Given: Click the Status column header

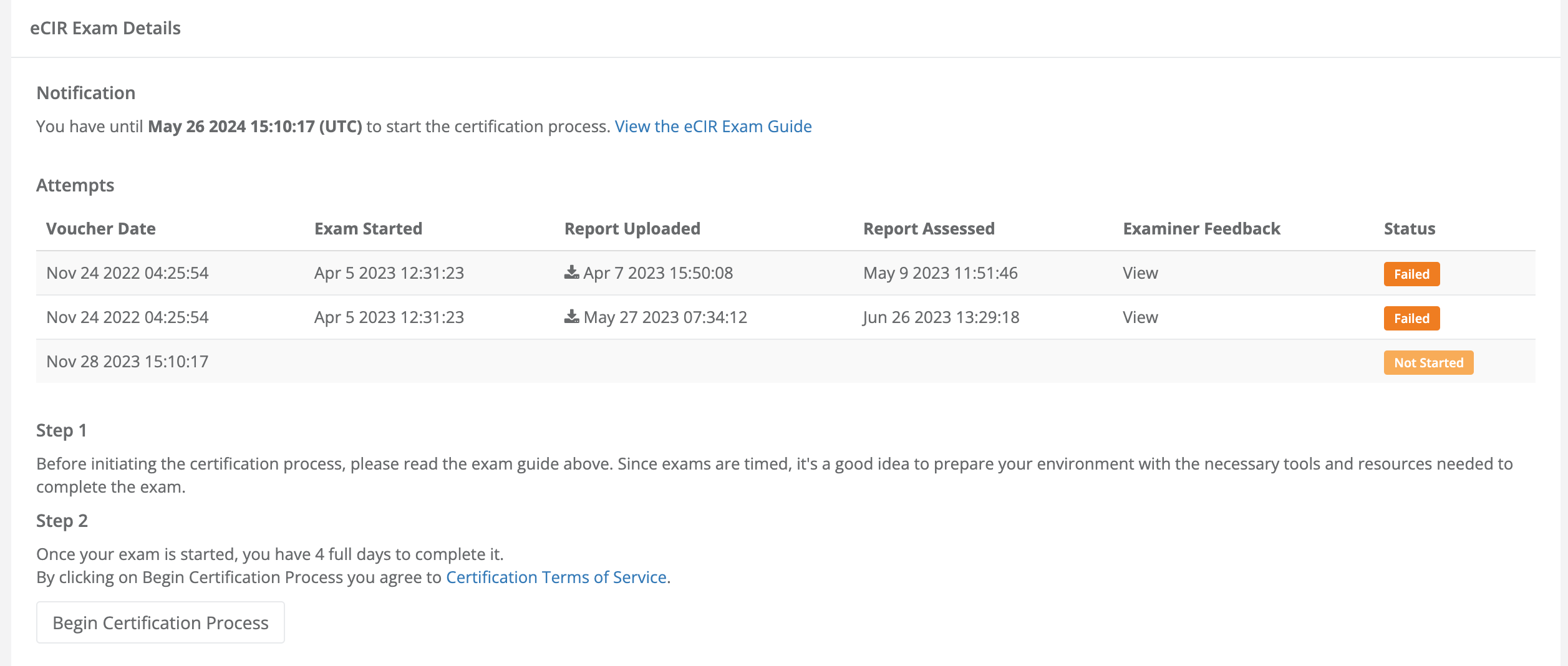Looking at the screenshot, I should [x=1409, y=229].
